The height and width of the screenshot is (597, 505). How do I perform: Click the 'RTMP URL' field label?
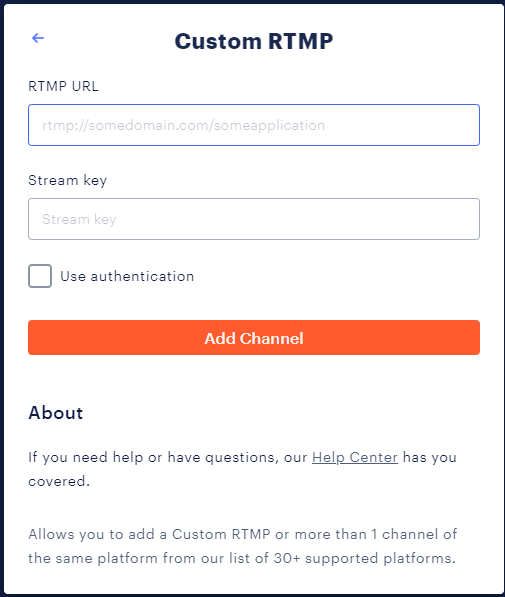pyautogui.click(x=64, y=86)
